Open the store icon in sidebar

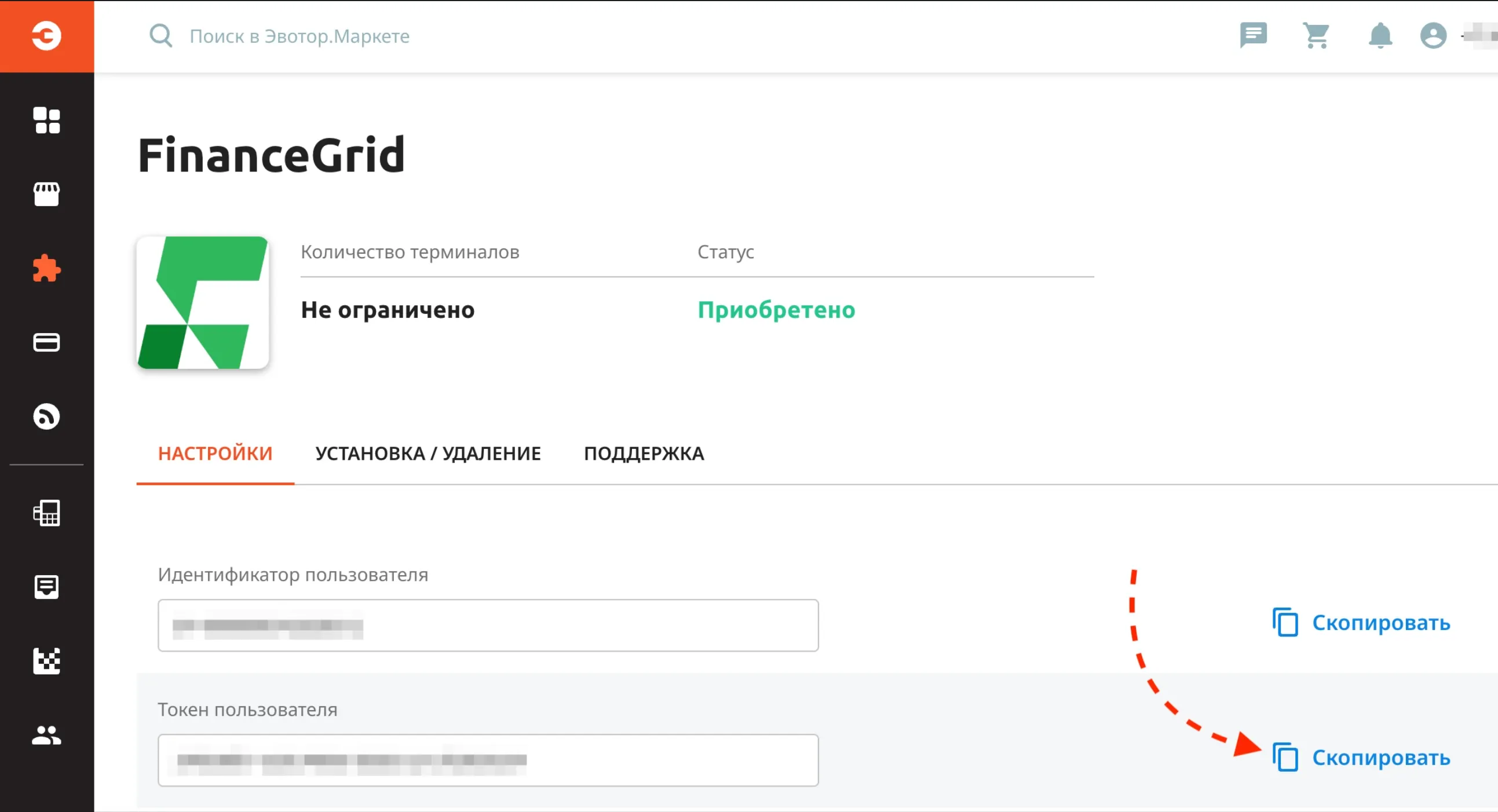[46, 194]
